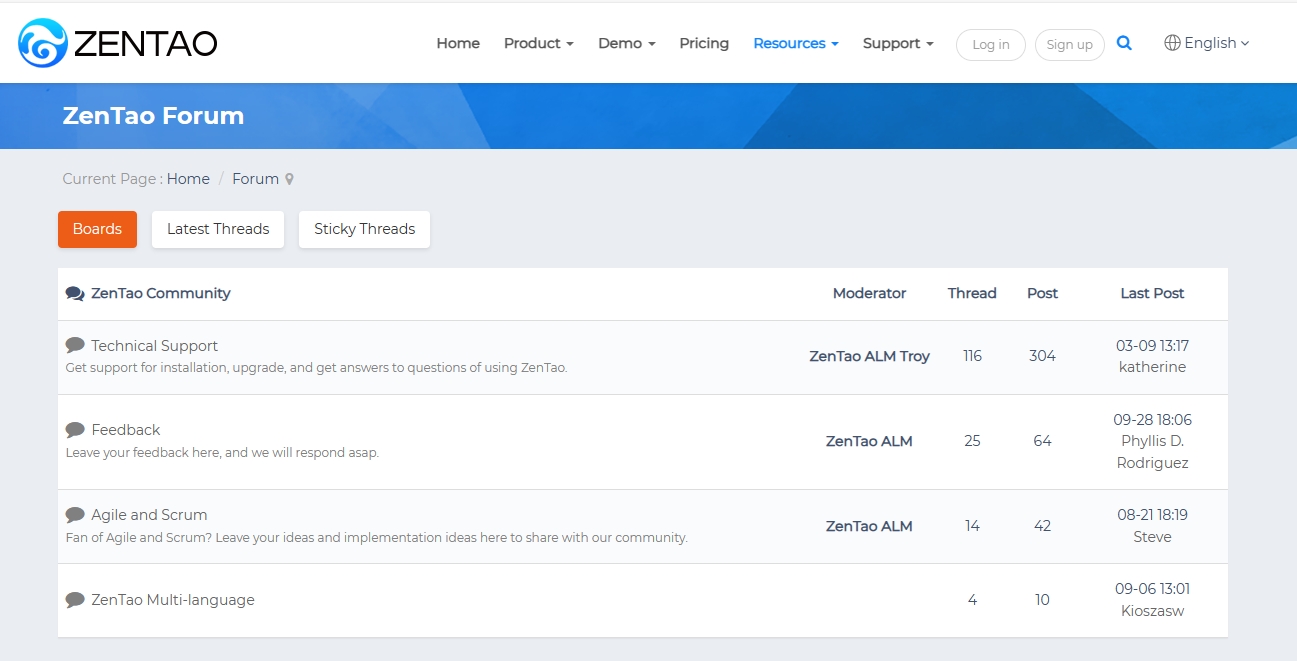This screenshot has height=661, width=1297.
Task: Expand the Resources dropdown menu
Action: [796, 43]
